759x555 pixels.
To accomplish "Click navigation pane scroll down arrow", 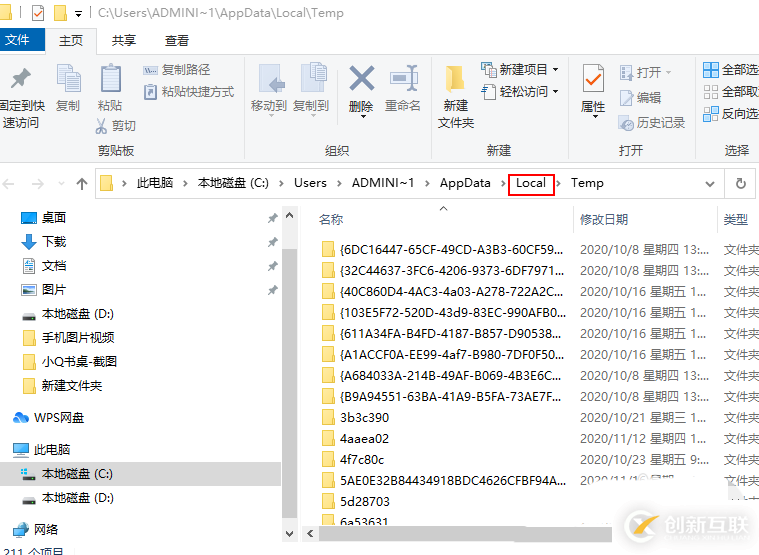I will 289,534.
